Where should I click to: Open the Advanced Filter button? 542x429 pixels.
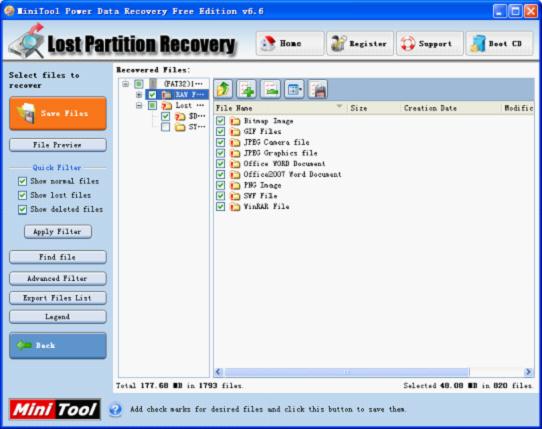(x=58, y=279)
